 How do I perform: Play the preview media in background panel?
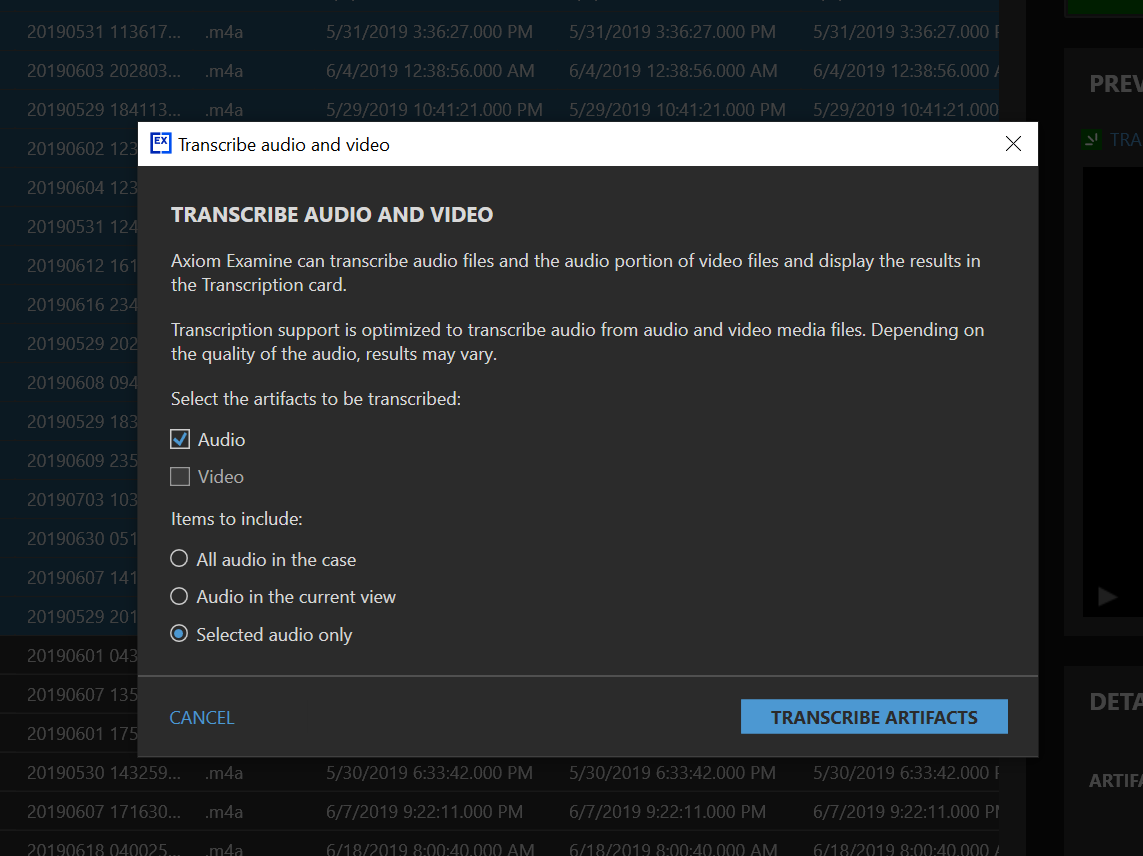tap(1107, 596)
